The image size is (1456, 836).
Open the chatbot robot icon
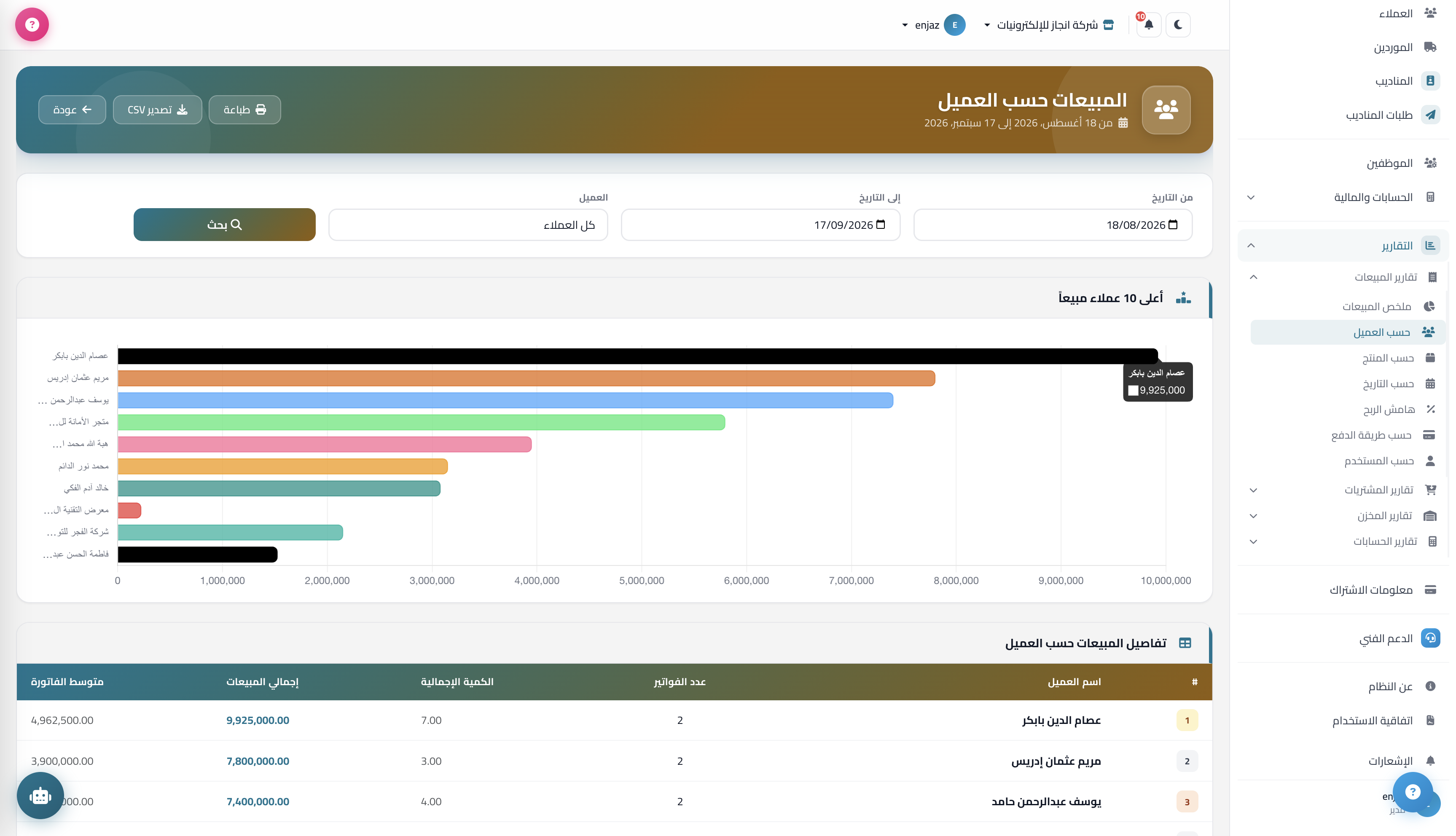point(40,796)
